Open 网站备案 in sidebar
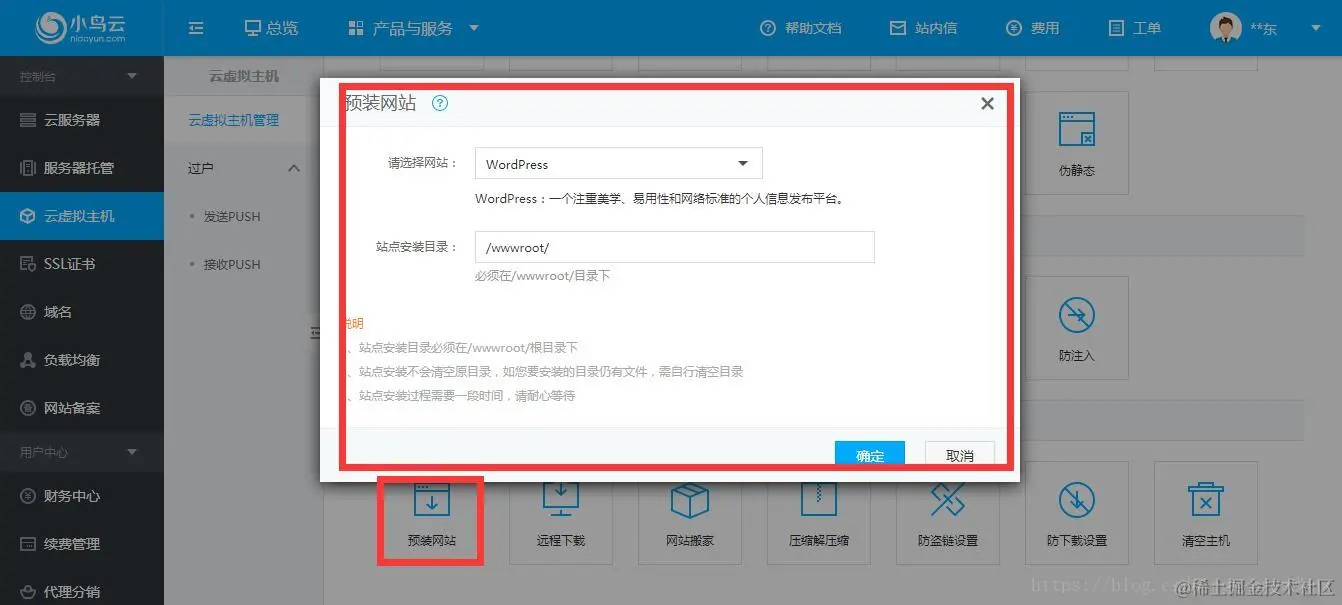Image resolution: width=1342 pixels, height=605 pixels. [x=82, y=408]
